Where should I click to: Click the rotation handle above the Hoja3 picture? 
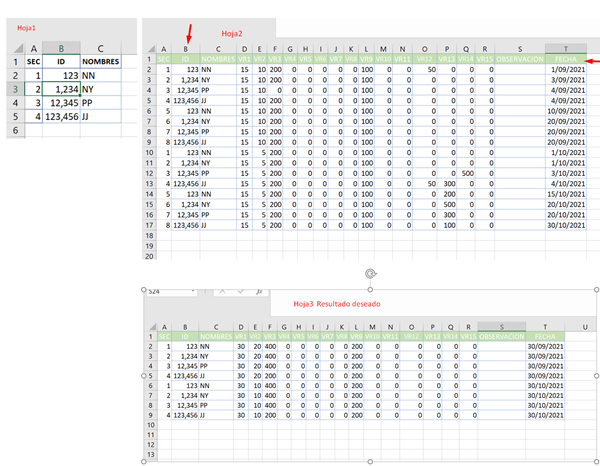click(370, 274)
